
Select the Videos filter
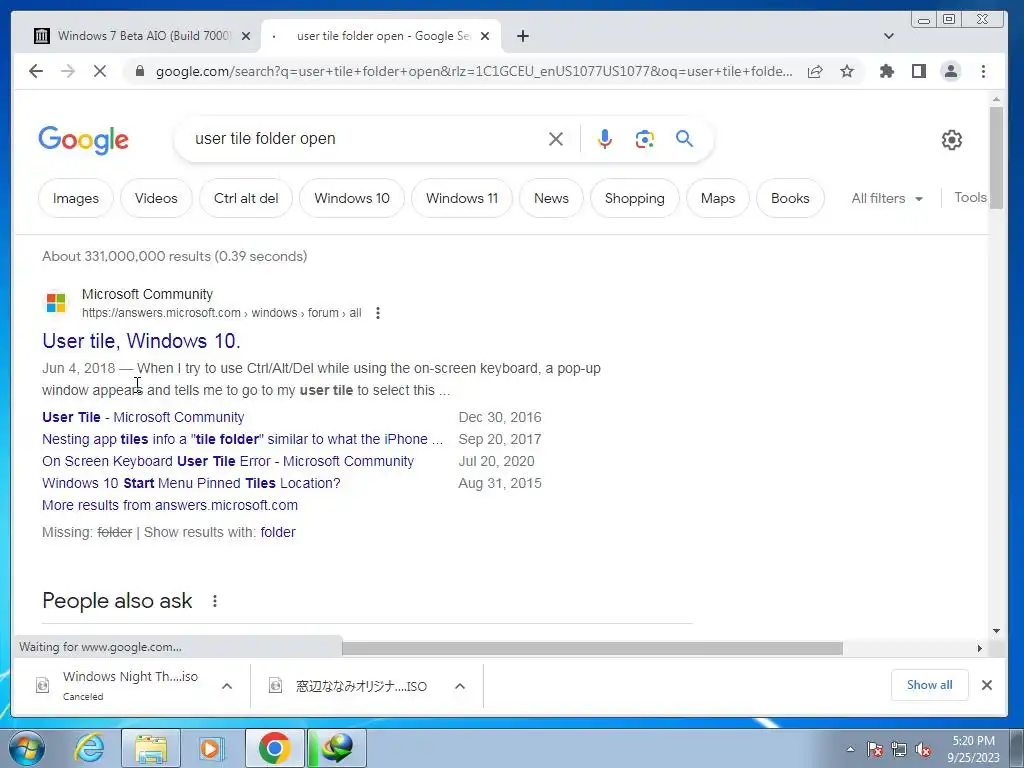point(156,198)
